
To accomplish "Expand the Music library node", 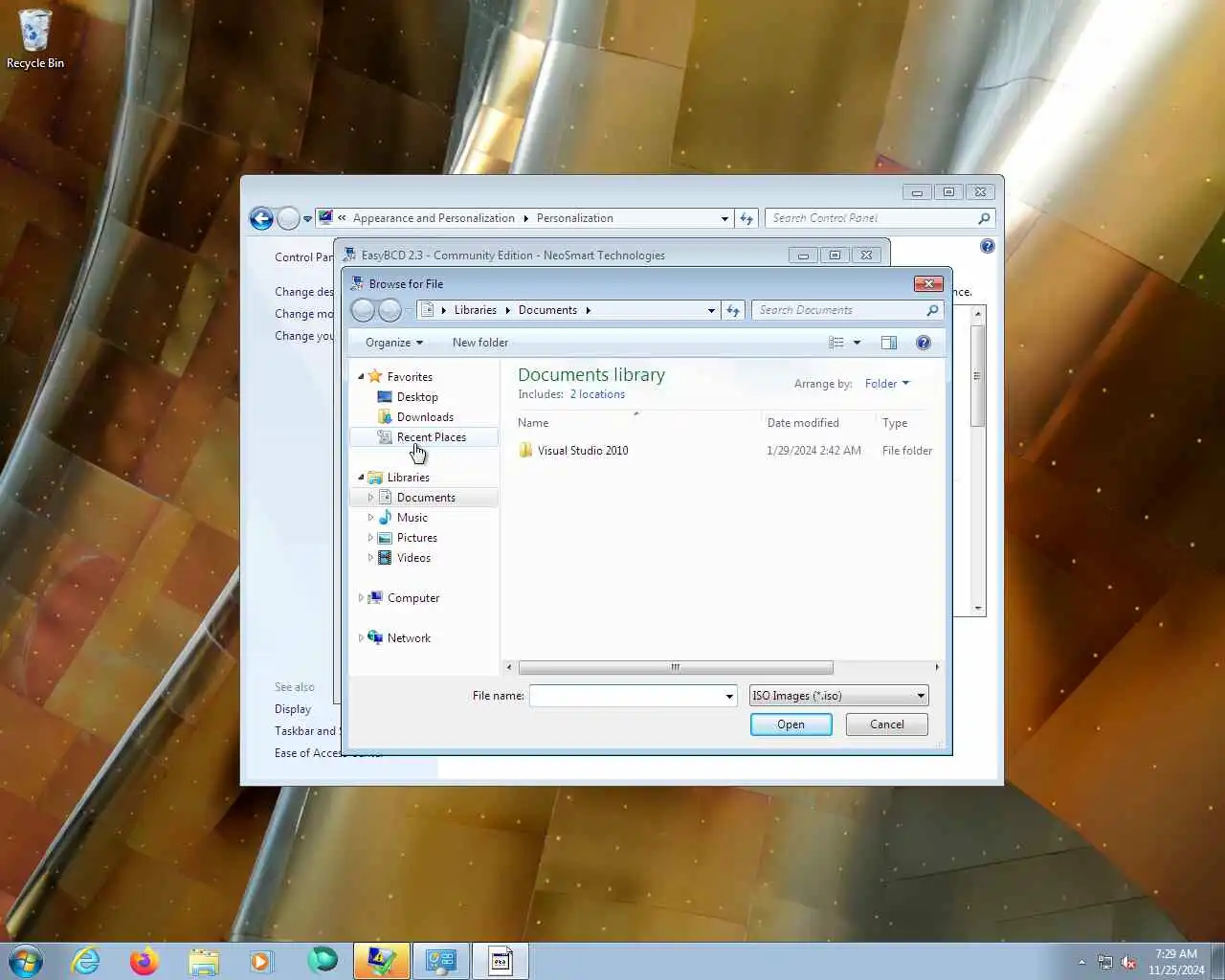I will pos(370,518).
